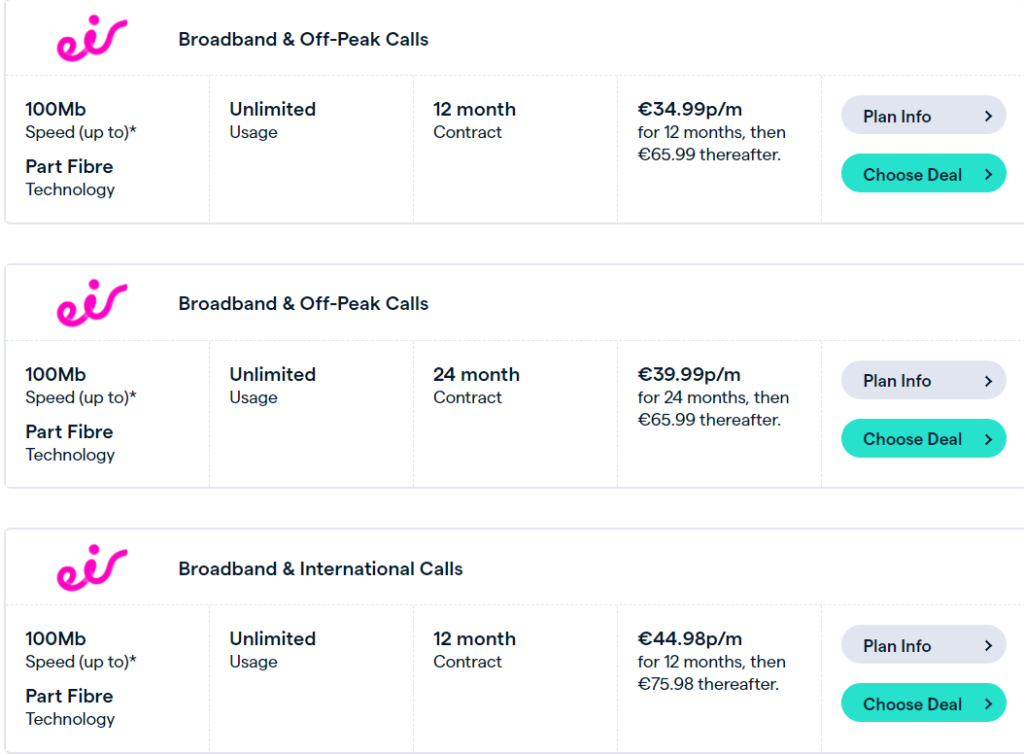The height and width of the screenshot is (754, 1024).
Task: Click the eir logo on the International Calls plan
Action: tap(92, 568)
